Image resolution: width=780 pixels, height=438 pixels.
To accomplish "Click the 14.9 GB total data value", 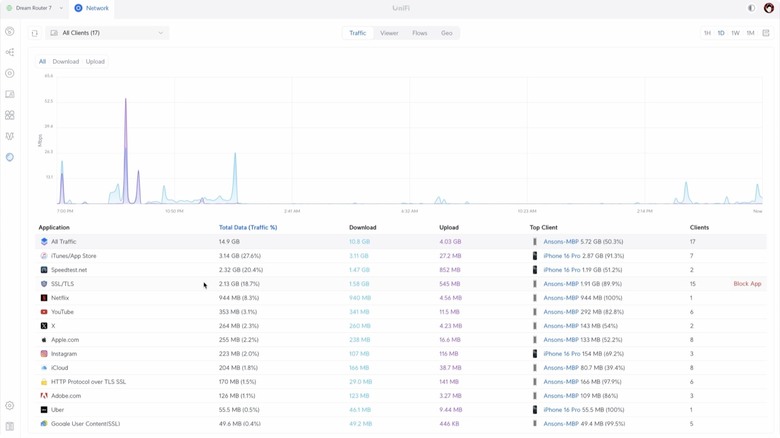I will pyautogui.click(x=229, y=241).
